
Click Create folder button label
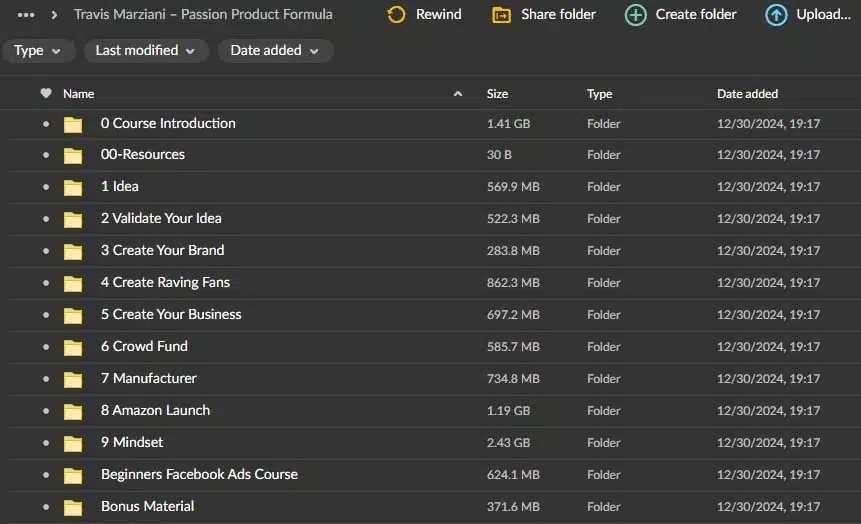(696, 14)
